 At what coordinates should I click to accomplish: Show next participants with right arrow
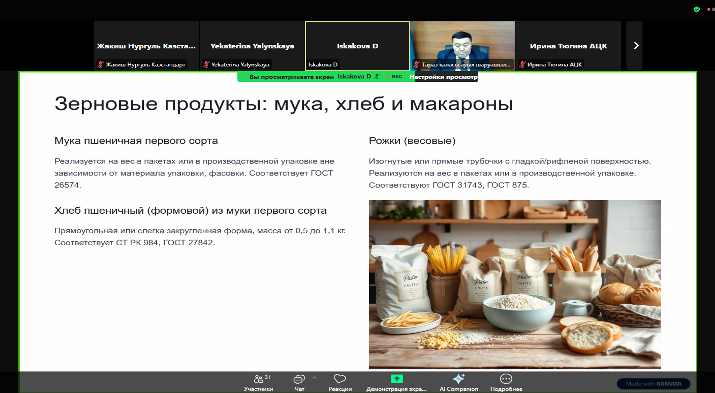pos(636,45)
